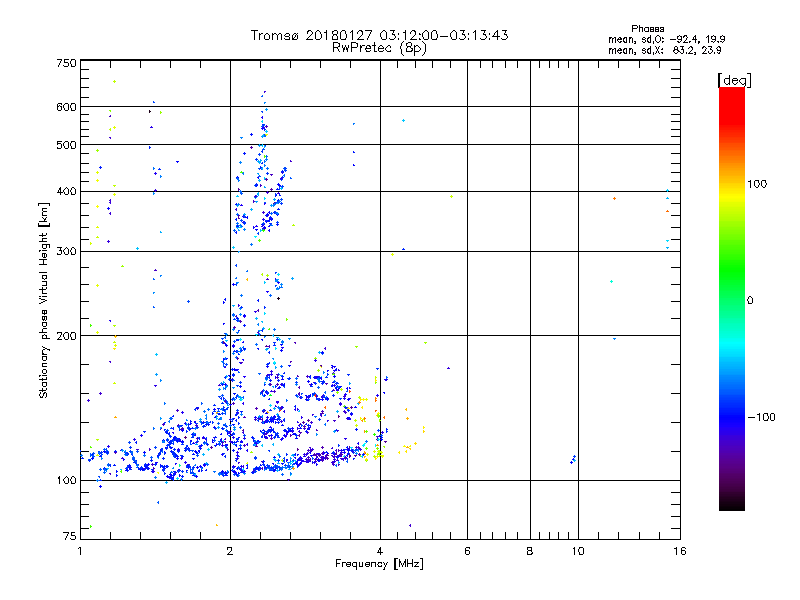
Task: Click the 'mean, sd,X: 83.2, 23.9' text
Action: coord(665,50)
